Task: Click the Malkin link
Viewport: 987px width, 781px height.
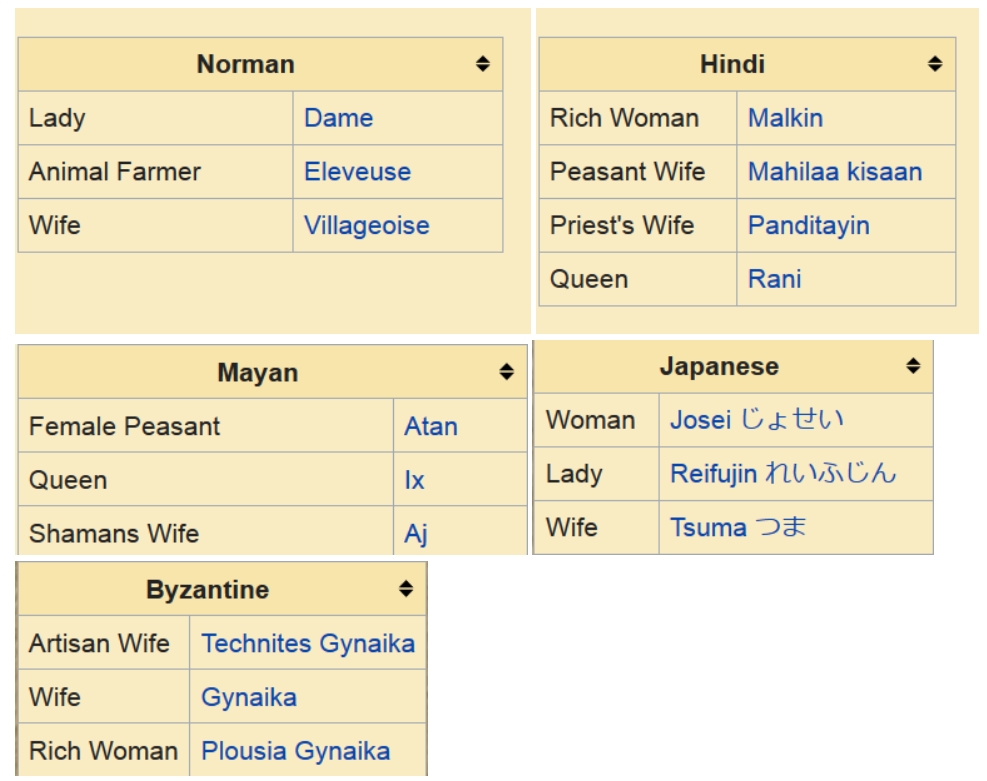Action: point(786,118)
